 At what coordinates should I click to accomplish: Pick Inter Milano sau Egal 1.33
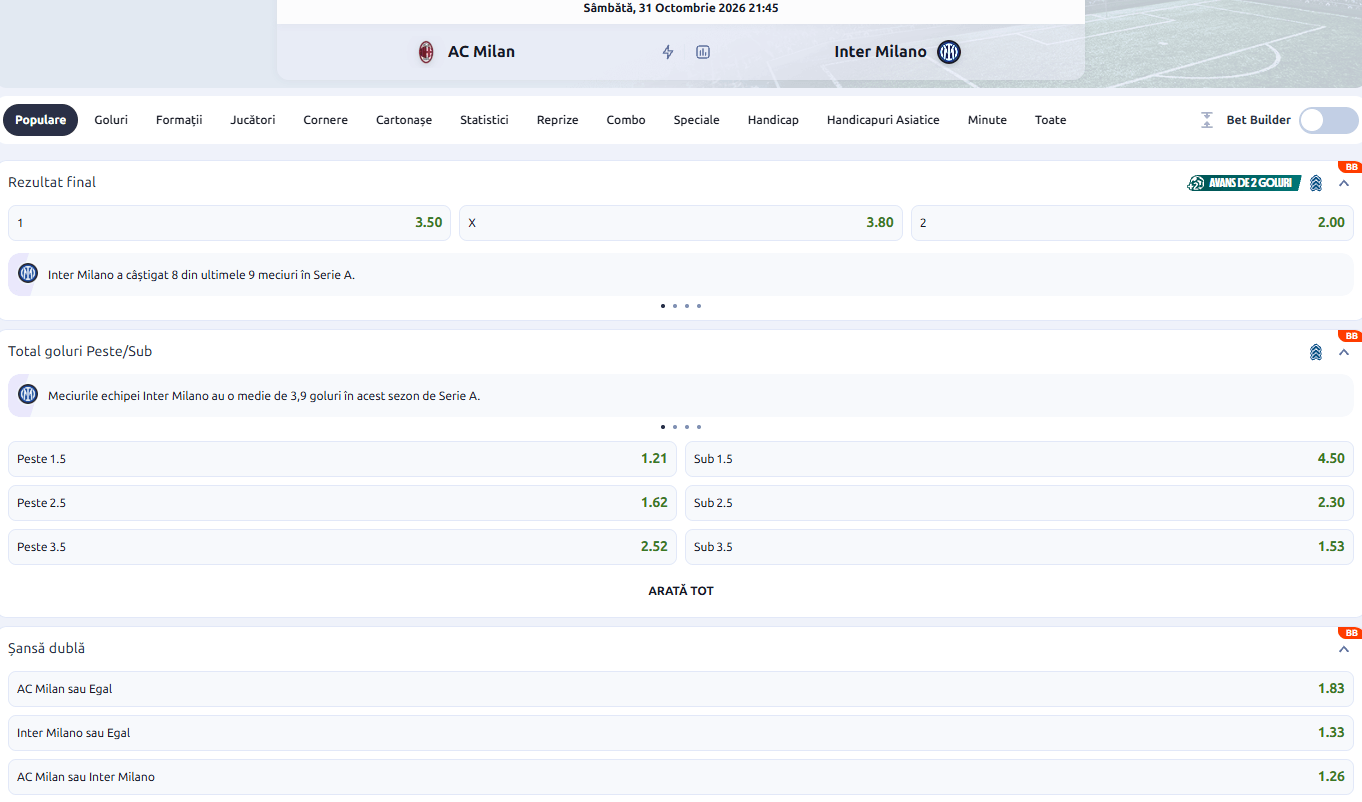pos(681,733)
